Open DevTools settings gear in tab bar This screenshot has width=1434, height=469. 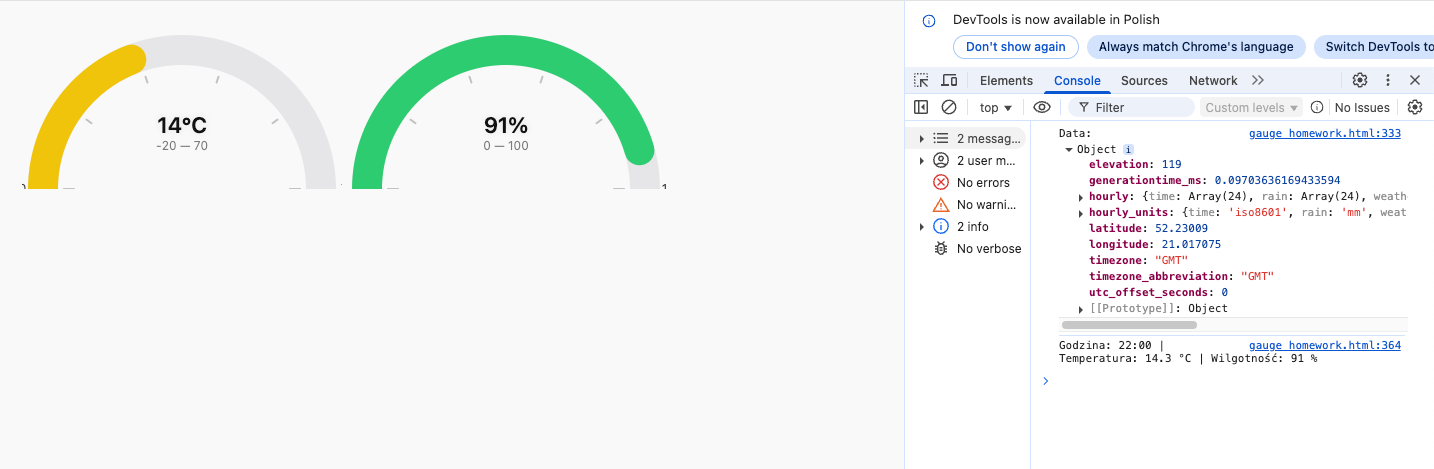(1360, 81)
